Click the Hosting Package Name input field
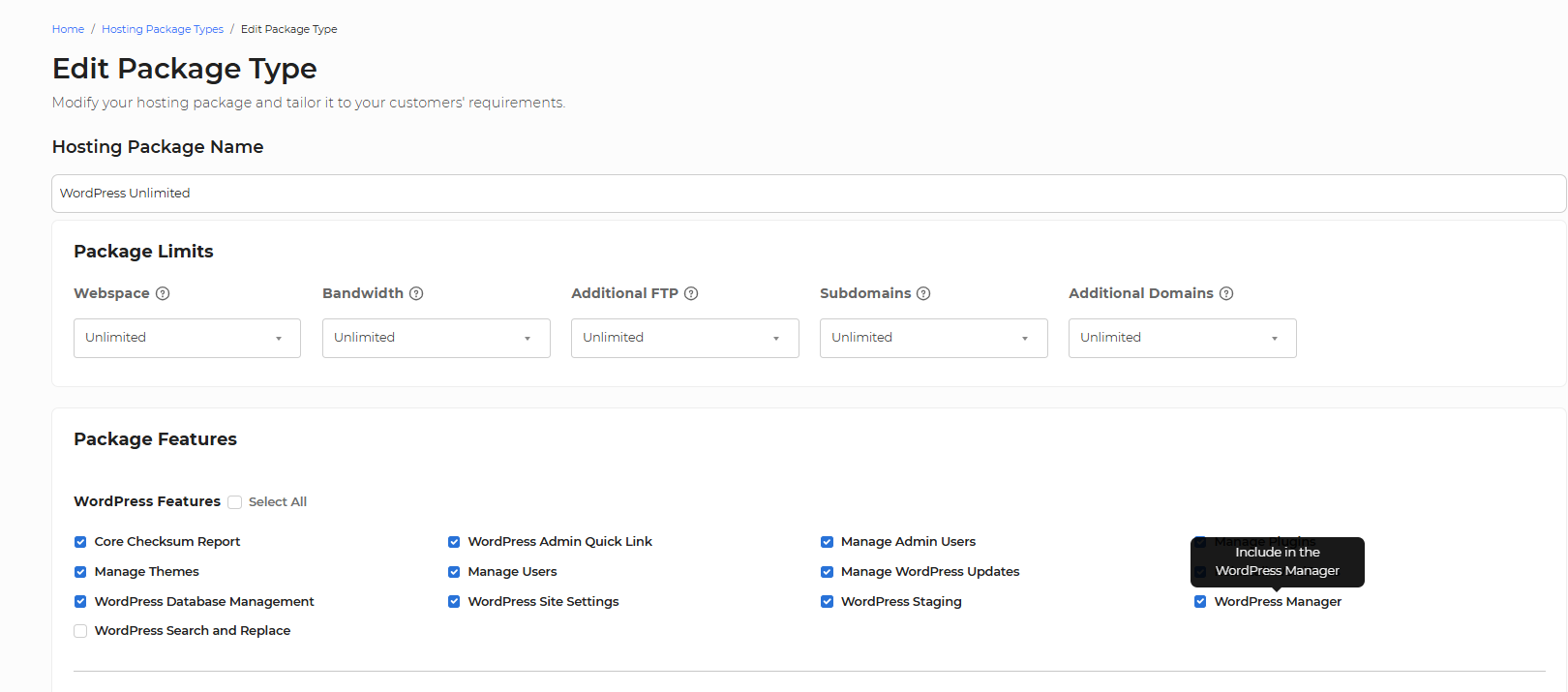Viewport: 1568px width, 692px height. pos(808,194)
